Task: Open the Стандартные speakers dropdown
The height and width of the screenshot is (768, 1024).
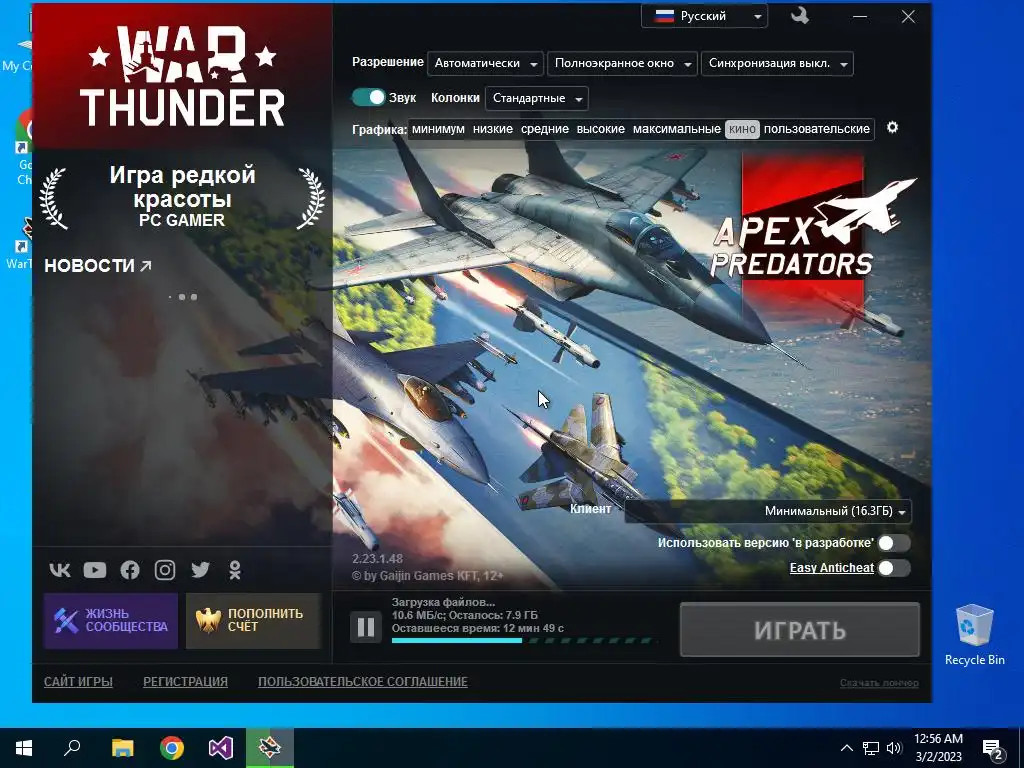Action: (x=537, y=99)
